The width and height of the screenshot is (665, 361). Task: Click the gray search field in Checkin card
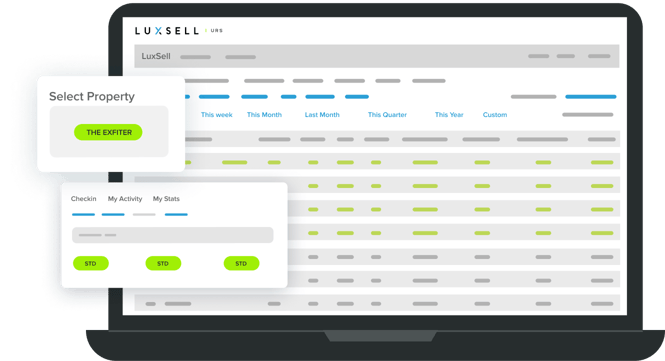[x=173, y=235]
